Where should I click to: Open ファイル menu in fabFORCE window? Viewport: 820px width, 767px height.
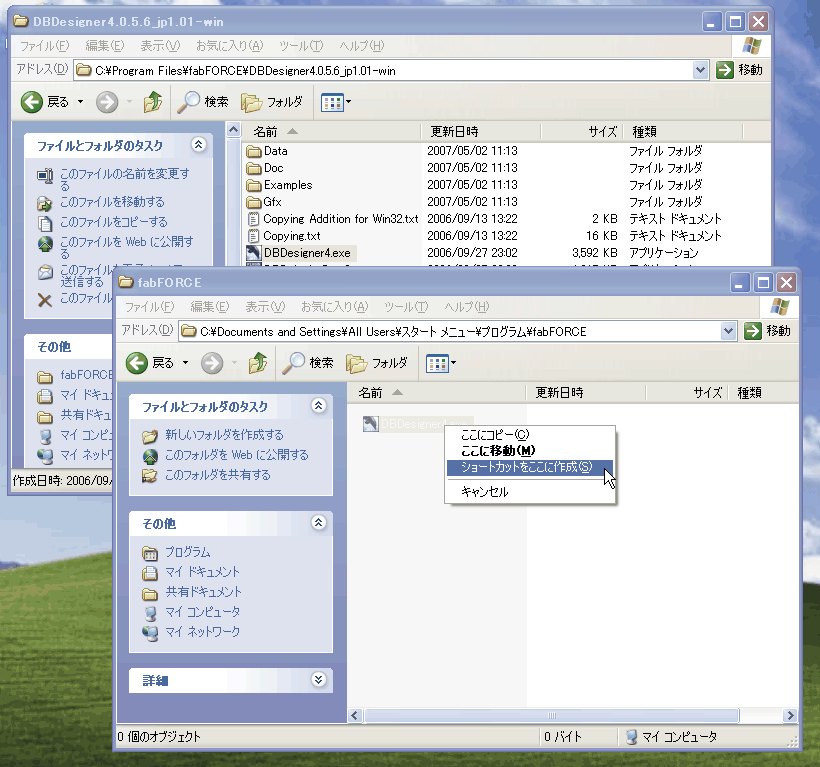(x=149, y=307)
